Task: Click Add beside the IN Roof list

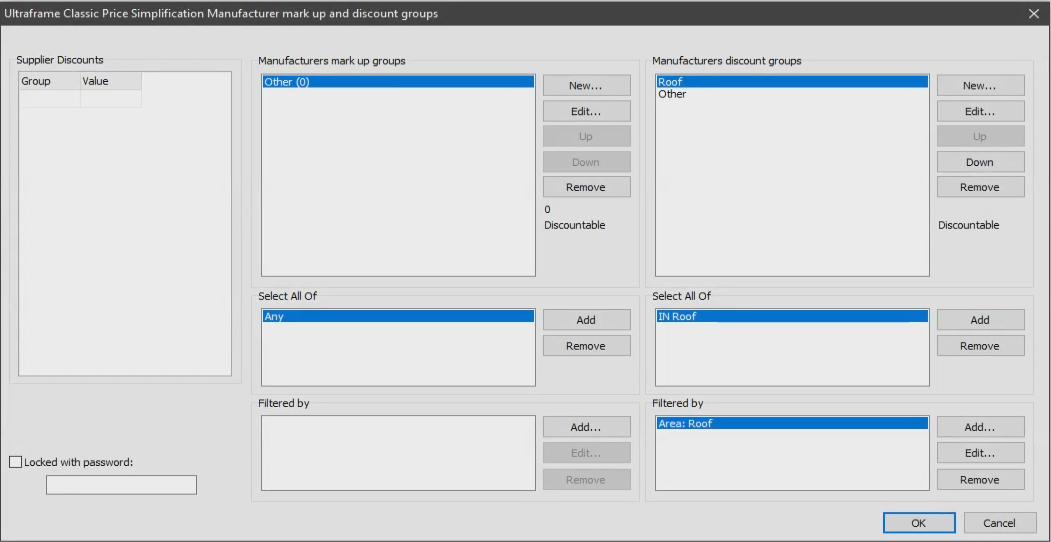Action: (x=981, y=320)
